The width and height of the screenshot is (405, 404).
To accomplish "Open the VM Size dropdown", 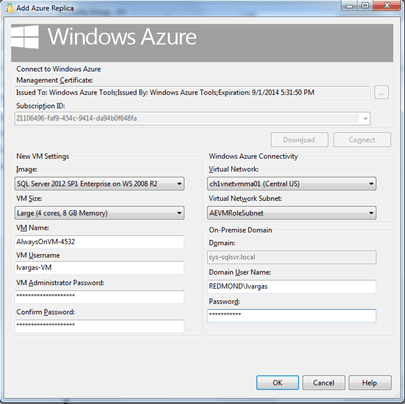I will point(99,213).
